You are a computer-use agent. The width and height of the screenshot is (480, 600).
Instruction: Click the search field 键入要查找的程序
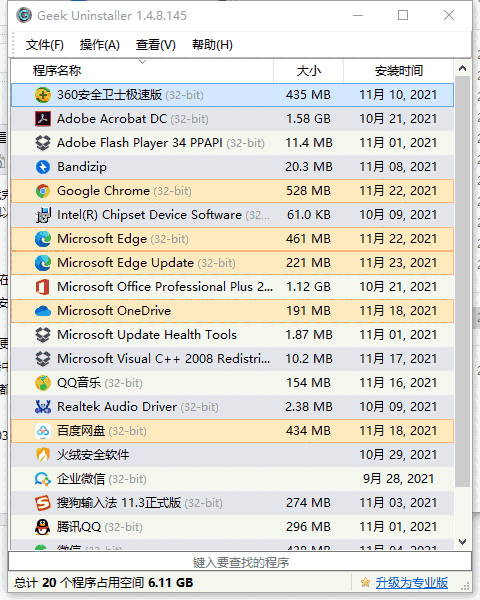tap(240, 562)
